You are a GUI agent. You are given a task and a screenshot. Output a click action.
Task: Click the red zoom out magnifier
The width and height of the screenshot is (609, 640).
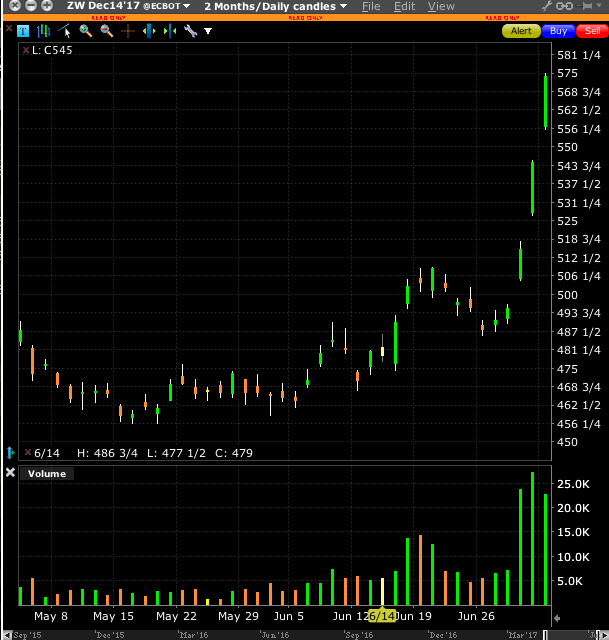[x=106, y=31]
